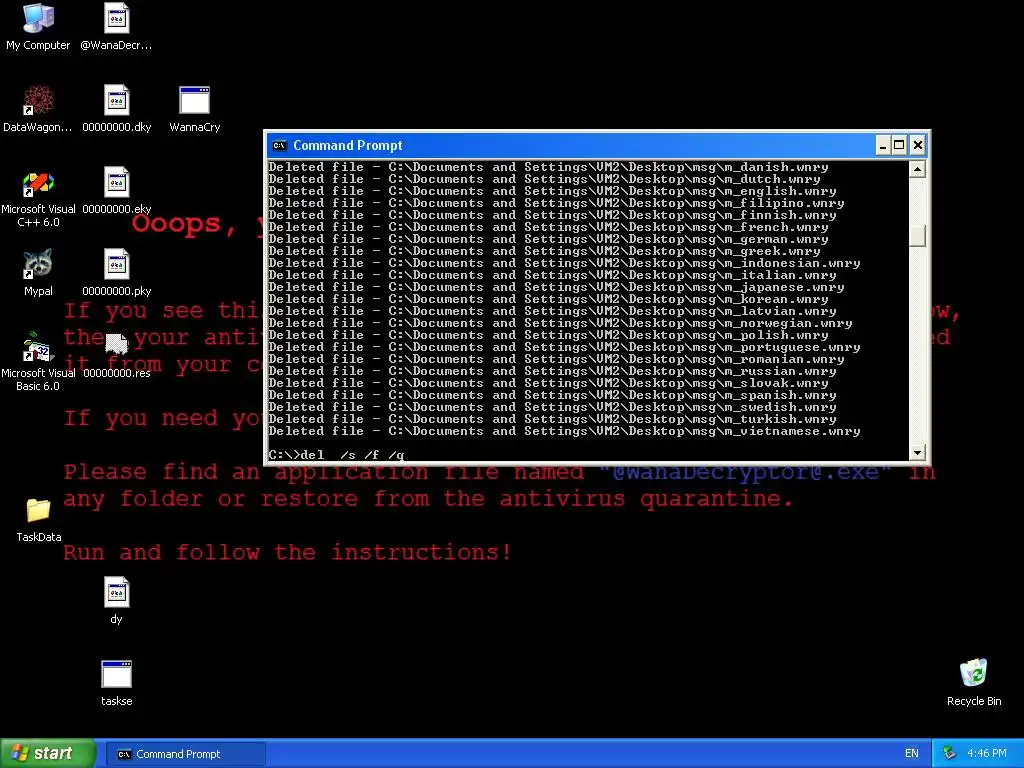Click the system tray network icon
The image size is (1024, 768).
tap(950, 754)
